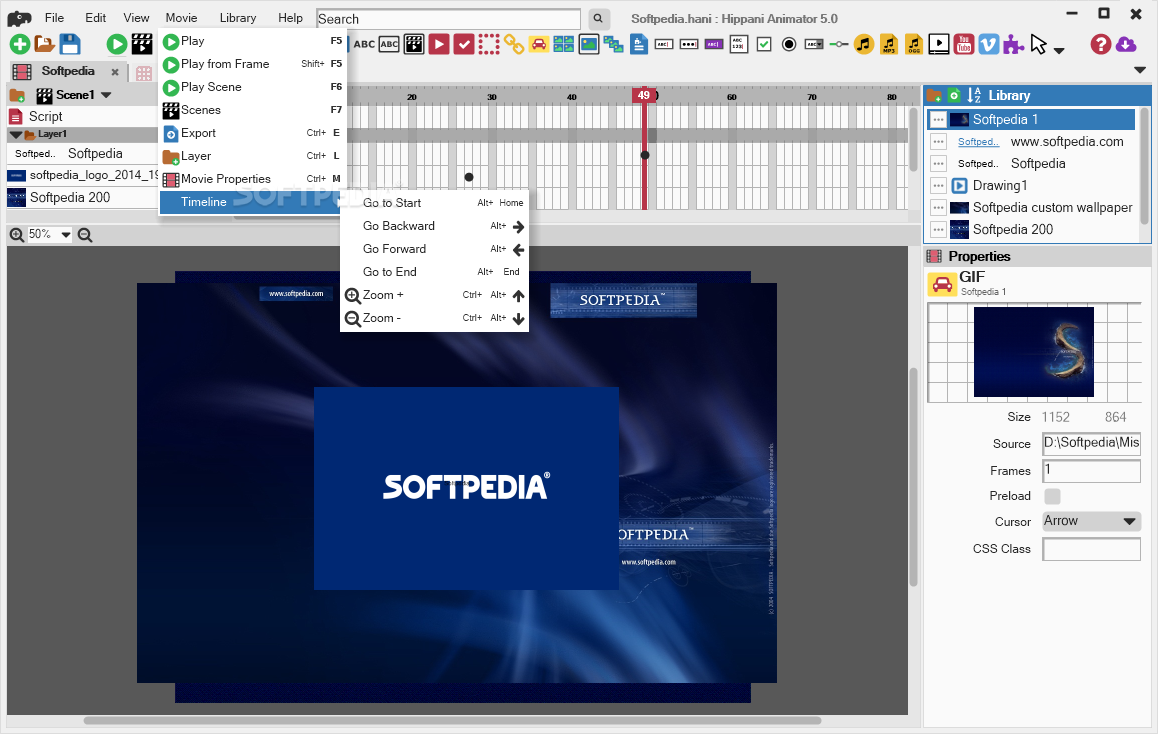Click the Vimeo icon in toolbar
The width and height of the screenshot is (1158, 734).
988,44
